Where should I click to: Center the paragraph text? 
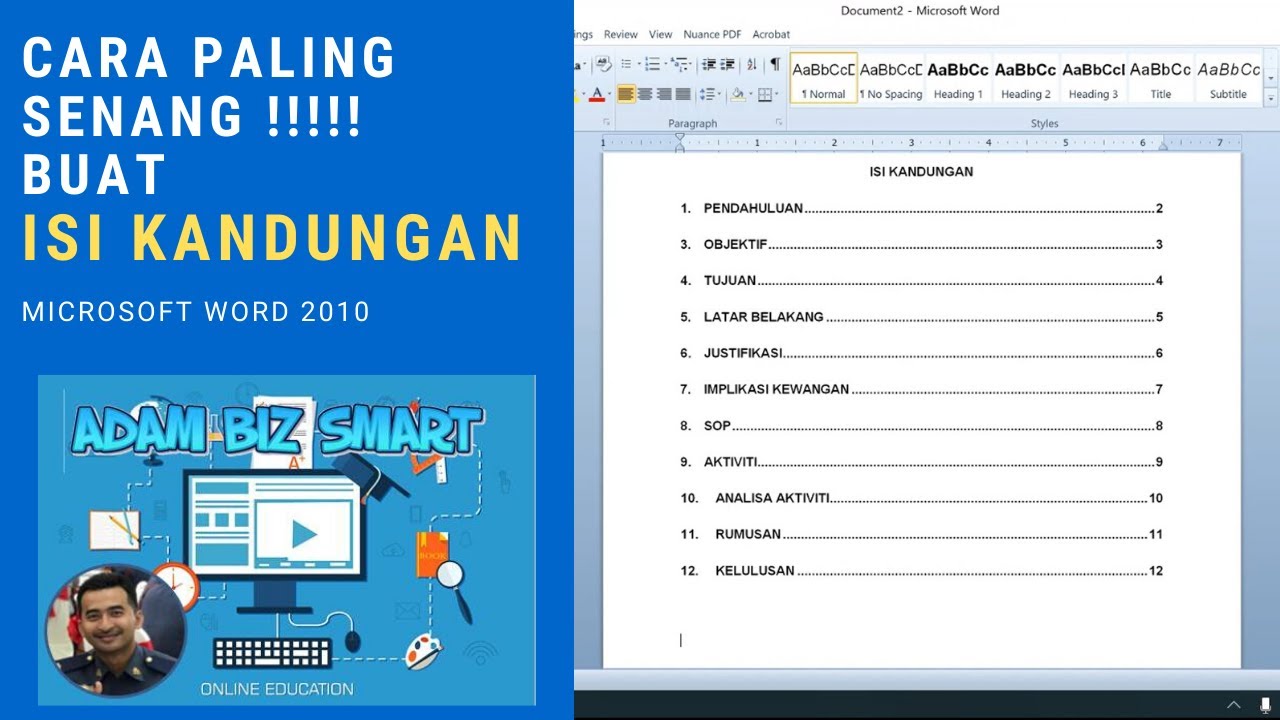tap(645, 94)
